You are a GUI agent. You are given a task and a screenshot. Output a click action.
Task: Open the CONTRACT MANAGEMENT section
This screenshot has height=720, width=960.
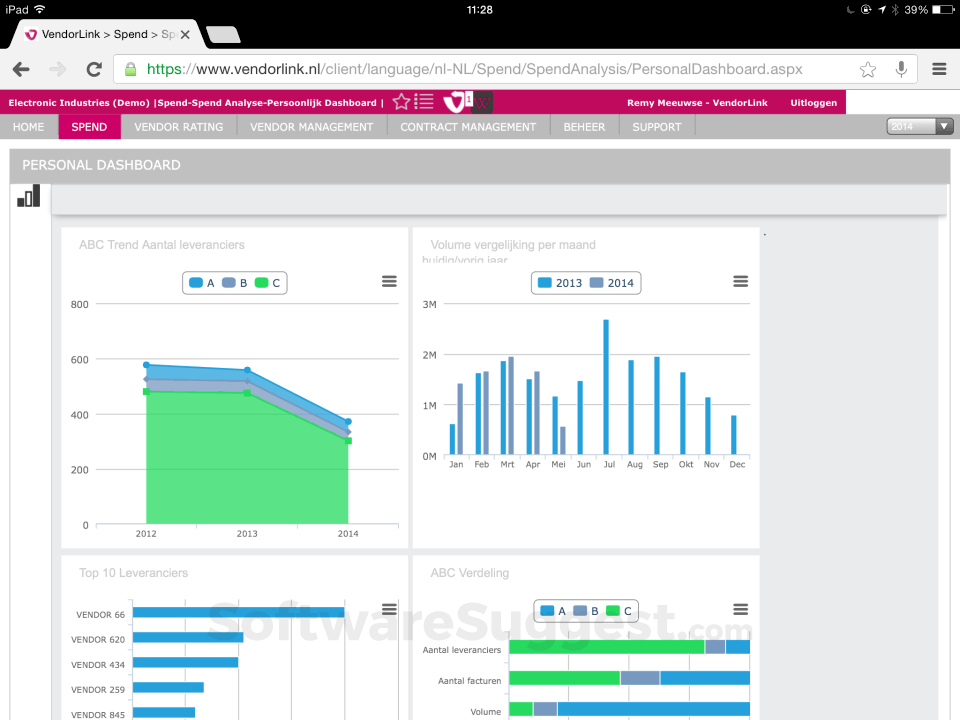click(467, 126)
